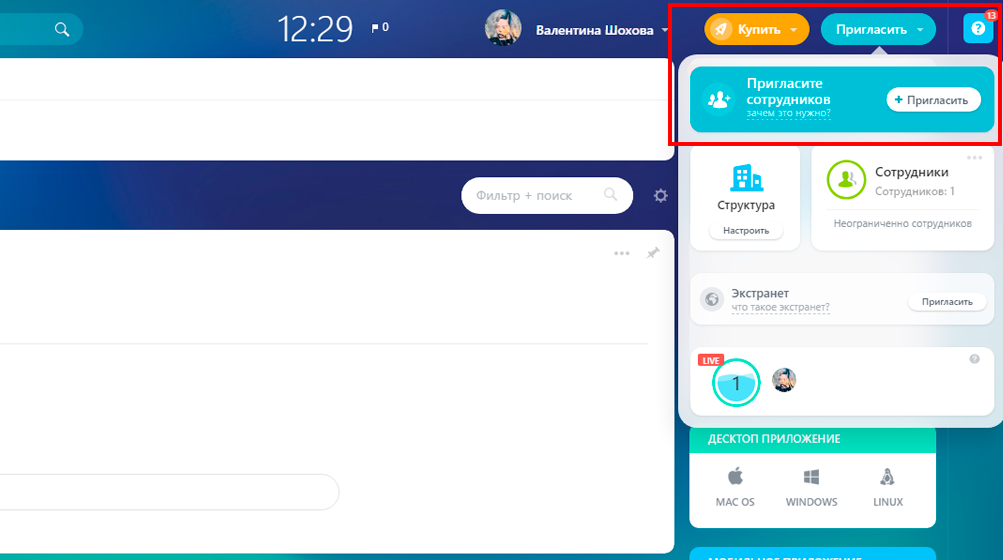This screenshot has height=560, width=1003.
Task: Click the + Пригласить button in banner
Action: [933, 100]
